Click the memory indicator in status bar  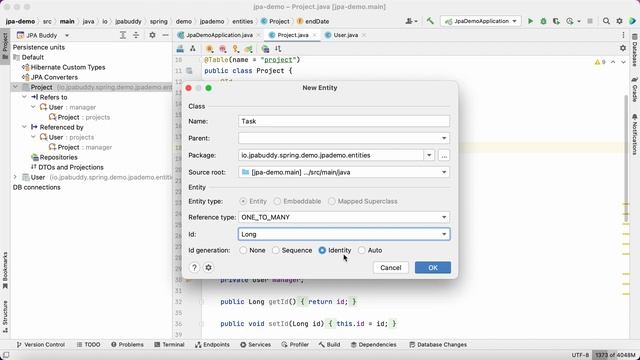coord(614,355)
